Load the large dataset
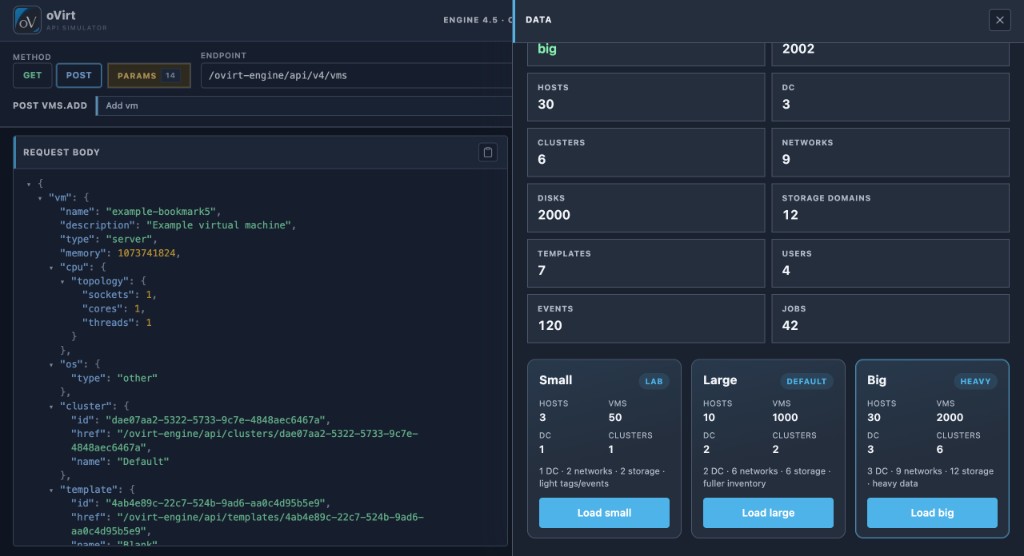This screenshot has width=1024, height=556. [x=768, y=513]
